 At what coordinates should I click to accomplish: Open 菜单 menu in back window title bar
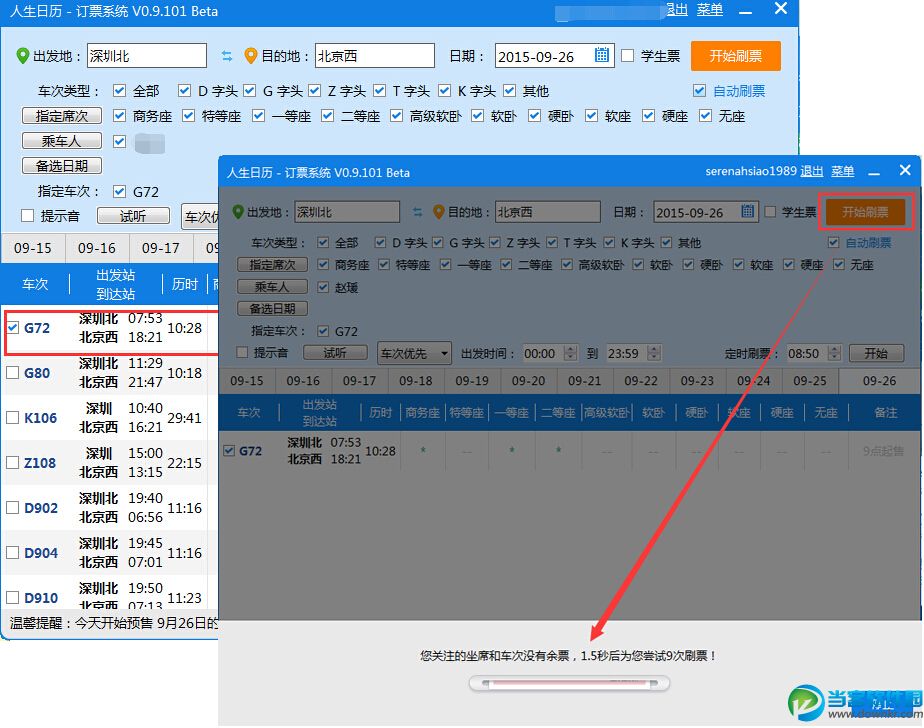tap(709, 9)
